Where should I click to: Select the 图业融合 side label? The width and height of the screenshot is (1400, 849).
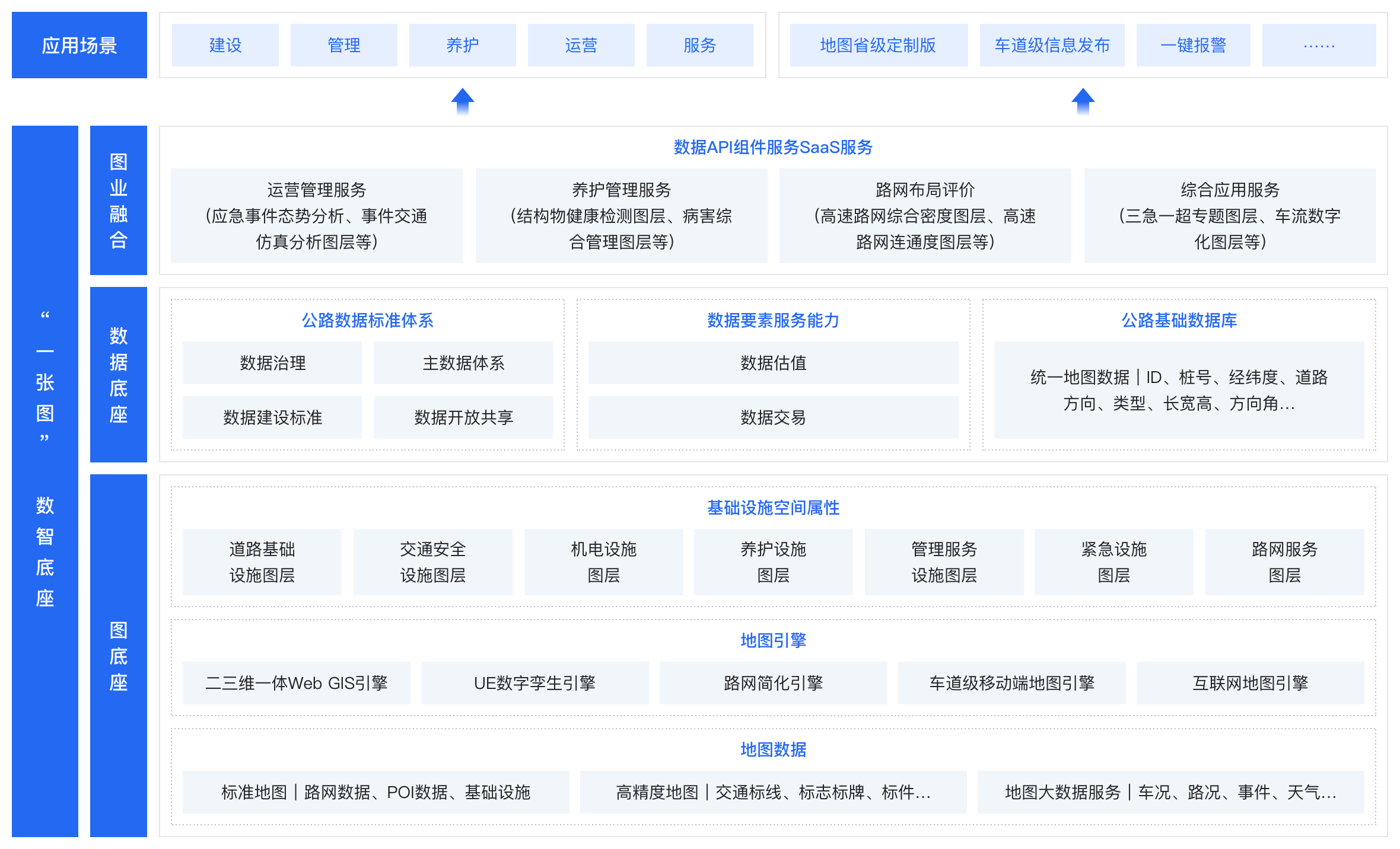click(118, 200)
